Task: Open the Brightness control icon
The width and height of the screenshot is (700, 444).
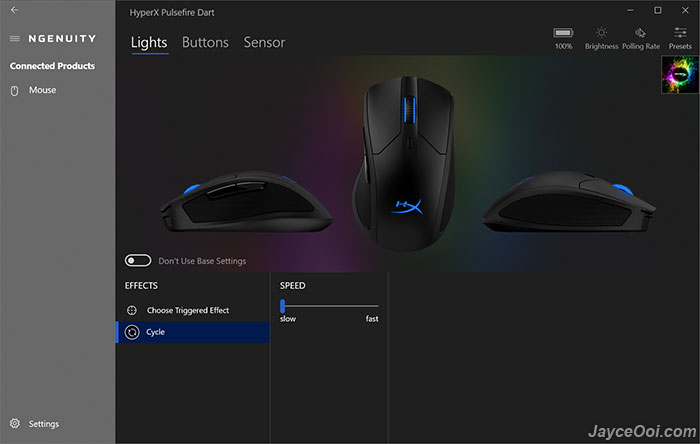Action: point(601,33)
